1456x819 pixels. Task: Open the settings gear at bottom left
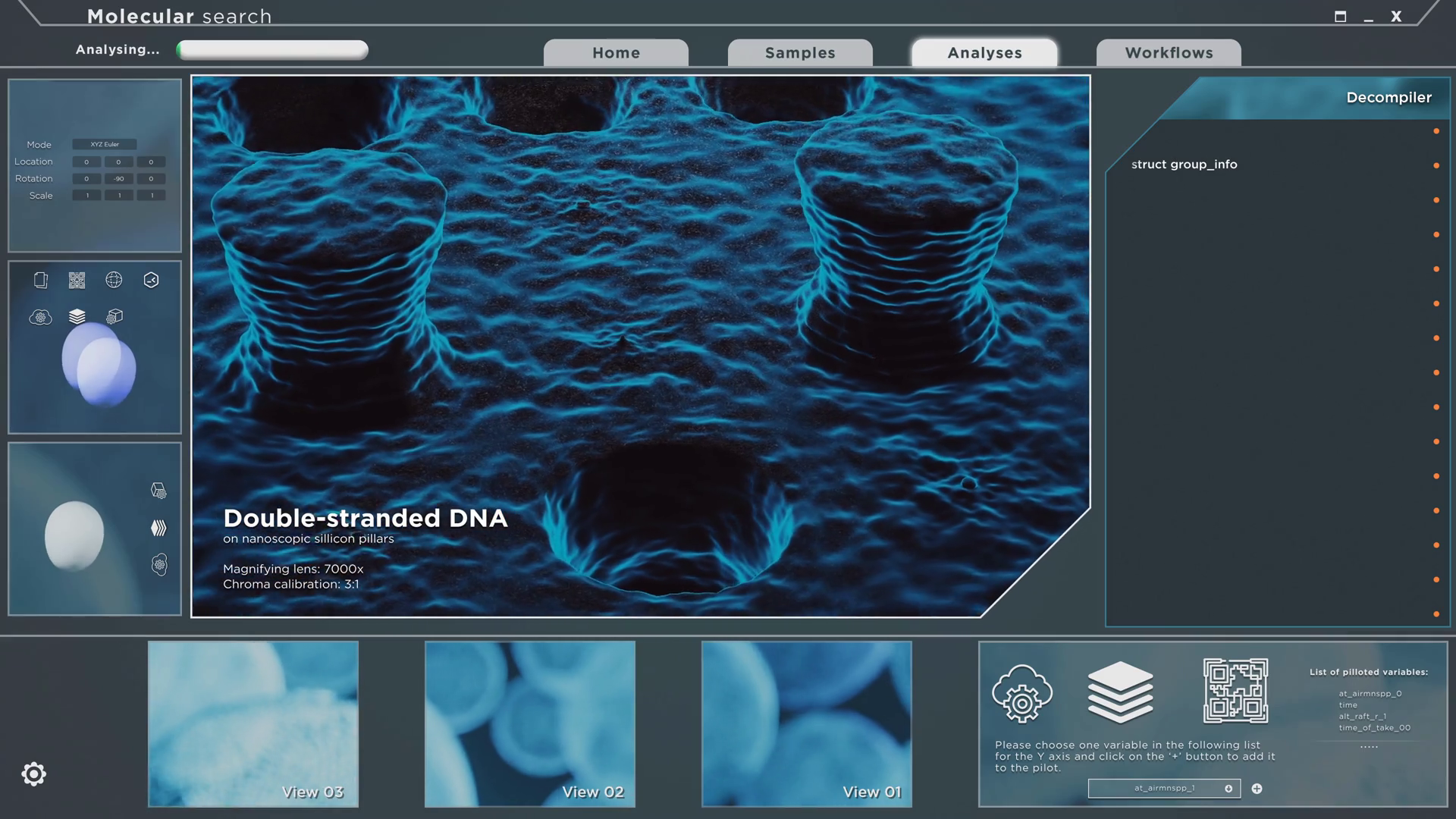pyautogui.click(x=33, y=773)
